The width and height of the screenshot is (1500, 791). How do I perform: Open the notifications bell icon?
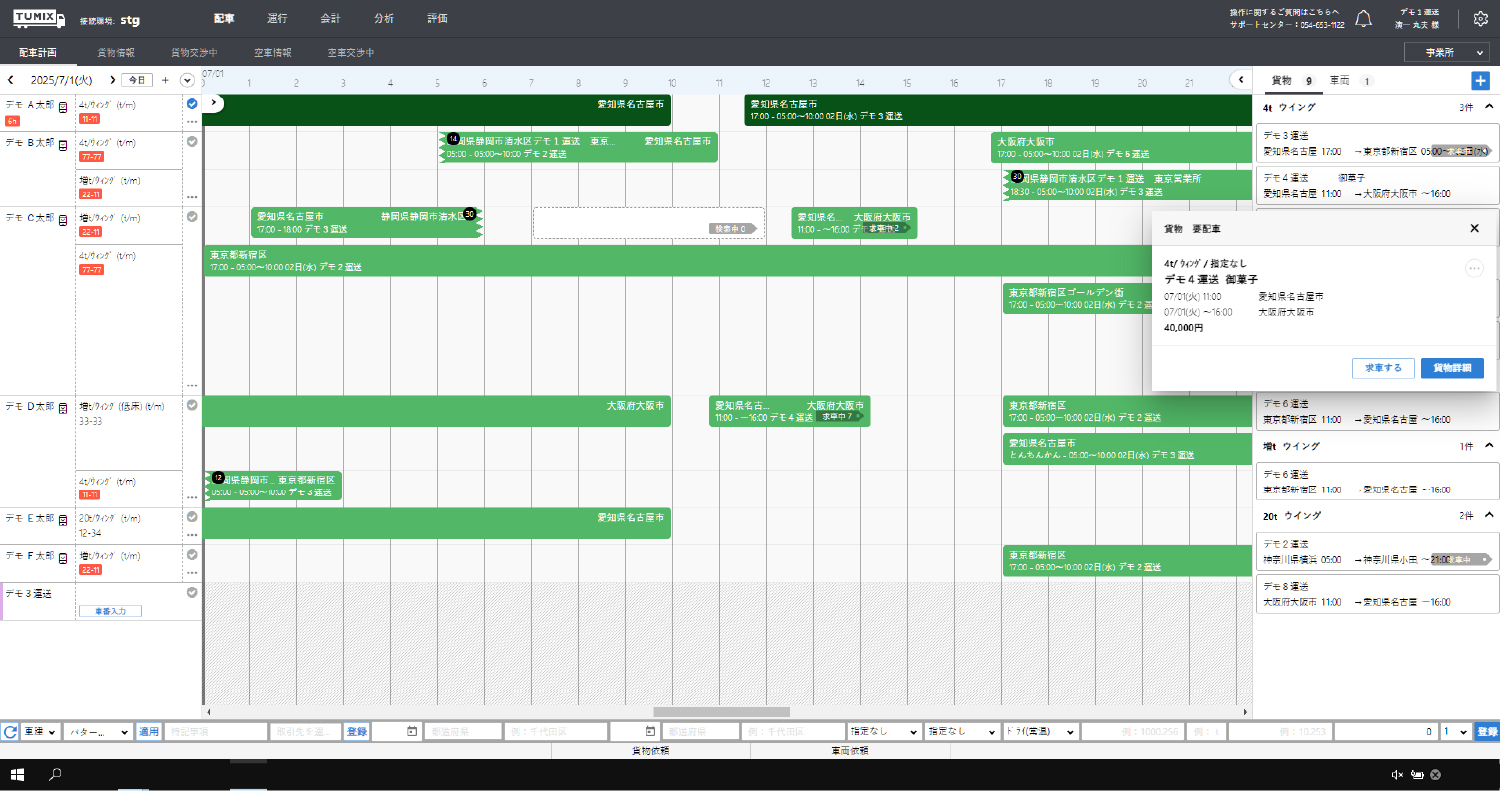click(1364, 19)
